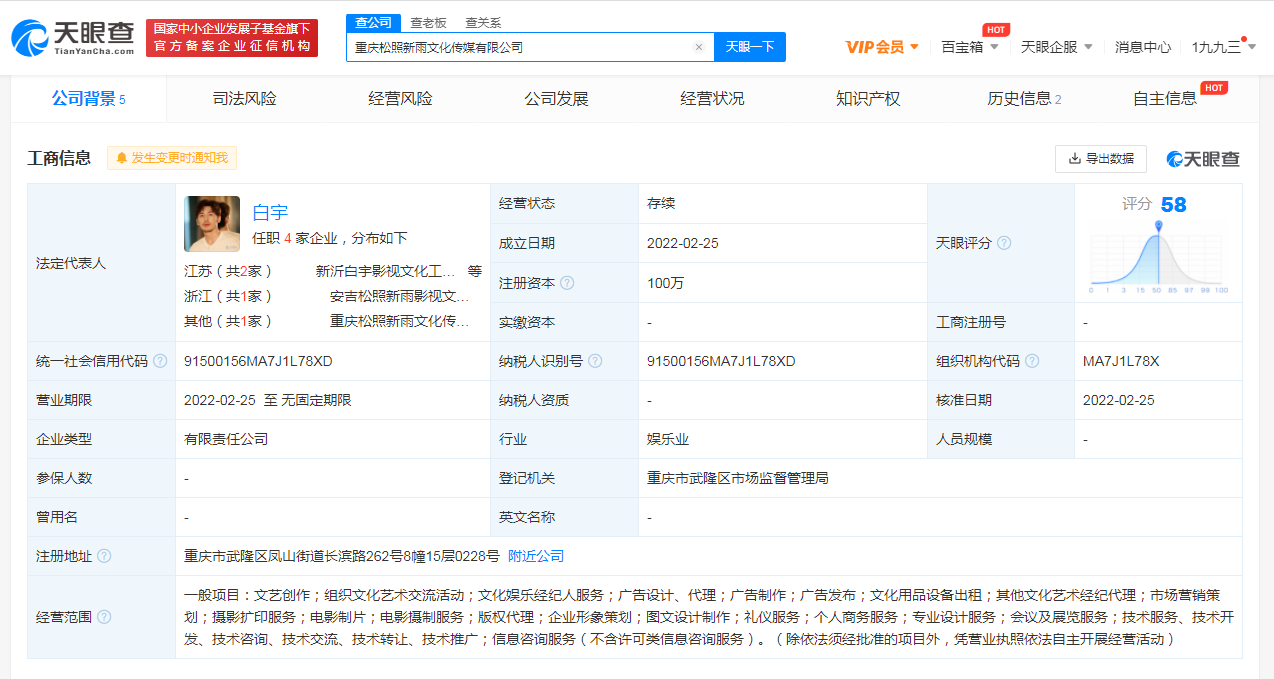Viewport: 1274px width, 679px height.
Task: Click the 导出数据 export button
Action: [1100, 158]
